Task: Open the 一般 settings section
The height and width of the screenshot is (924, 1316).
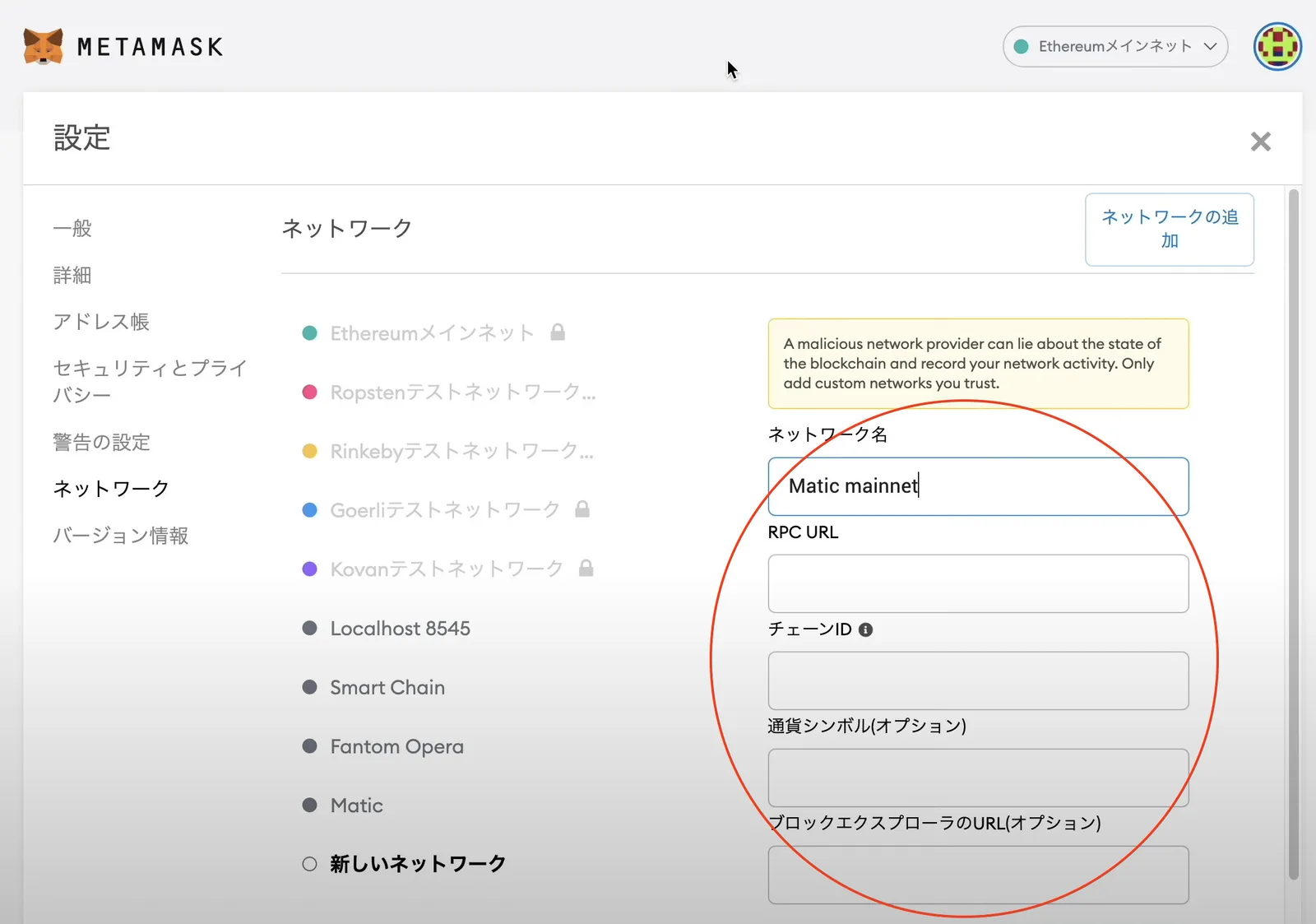Action: (x=72, y=228)
